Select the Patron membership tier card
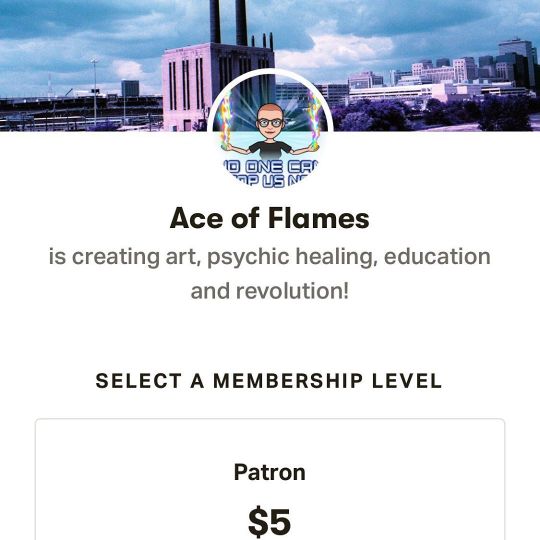Viewport: 540px width, 540px height. pyautogui.click(x=270, y=479)
